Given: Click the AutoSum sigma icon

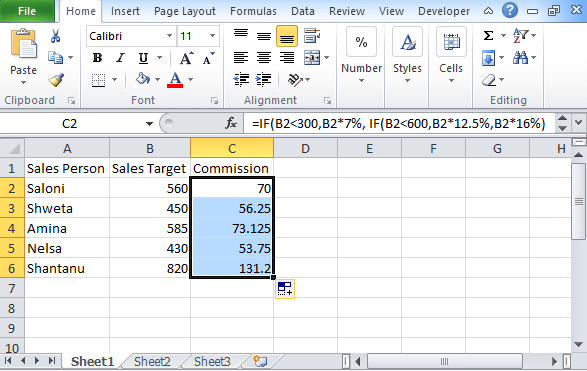Looking at the screenshot, I should [488, 36].
